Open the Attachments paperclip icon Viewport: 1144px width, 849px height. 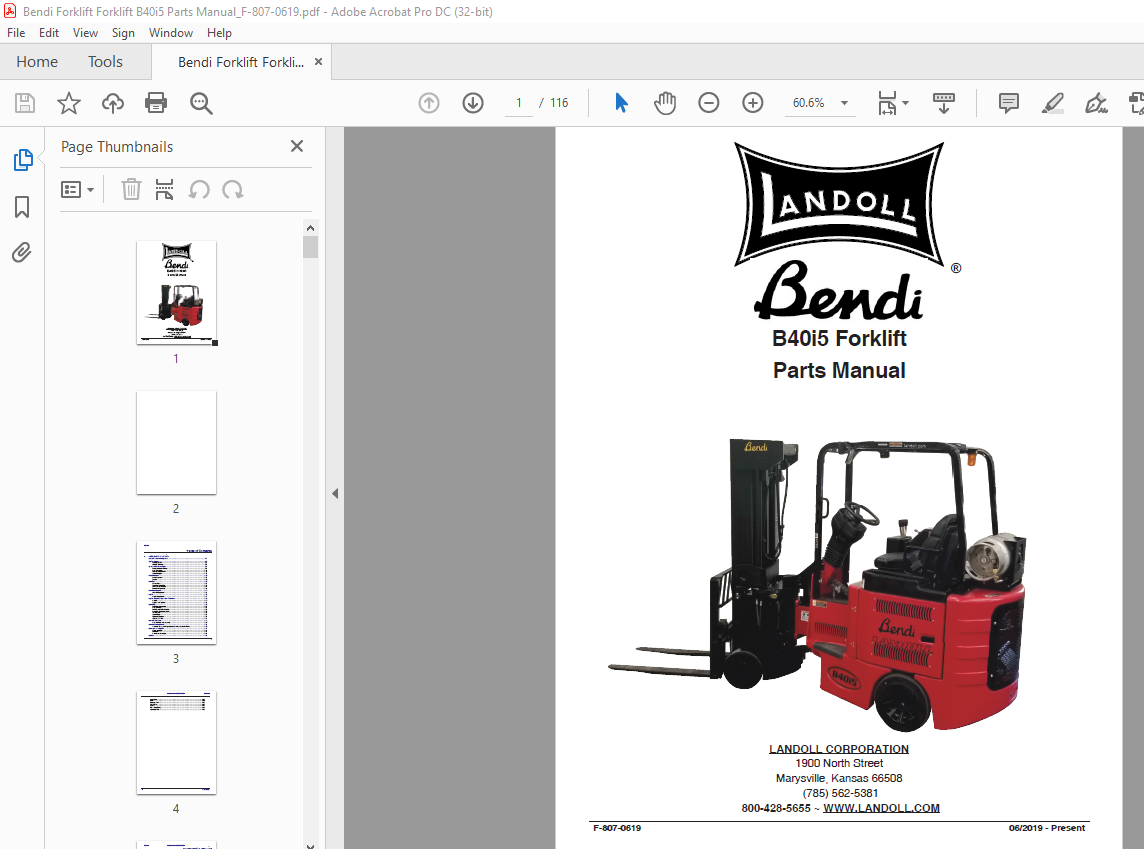click(22, 252)
